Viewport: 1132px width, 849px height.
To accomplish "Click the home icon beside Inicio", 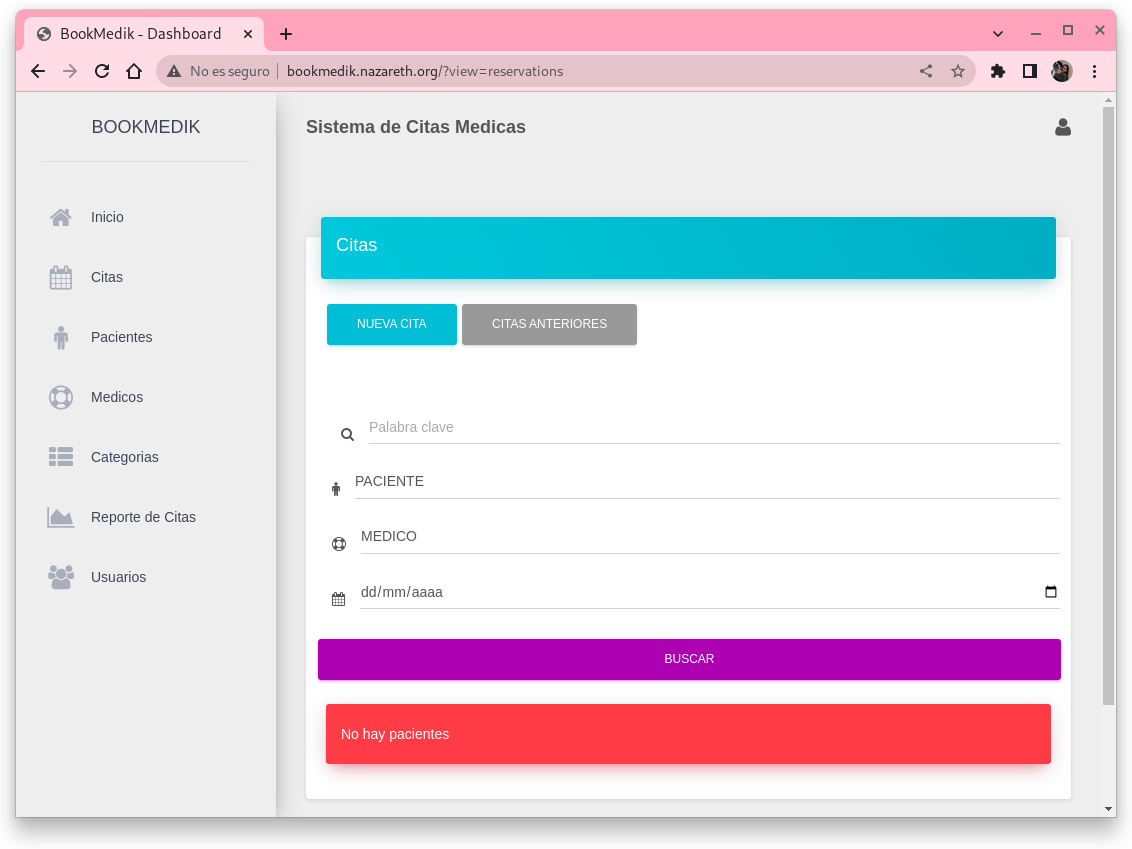I will pos(61,217).
